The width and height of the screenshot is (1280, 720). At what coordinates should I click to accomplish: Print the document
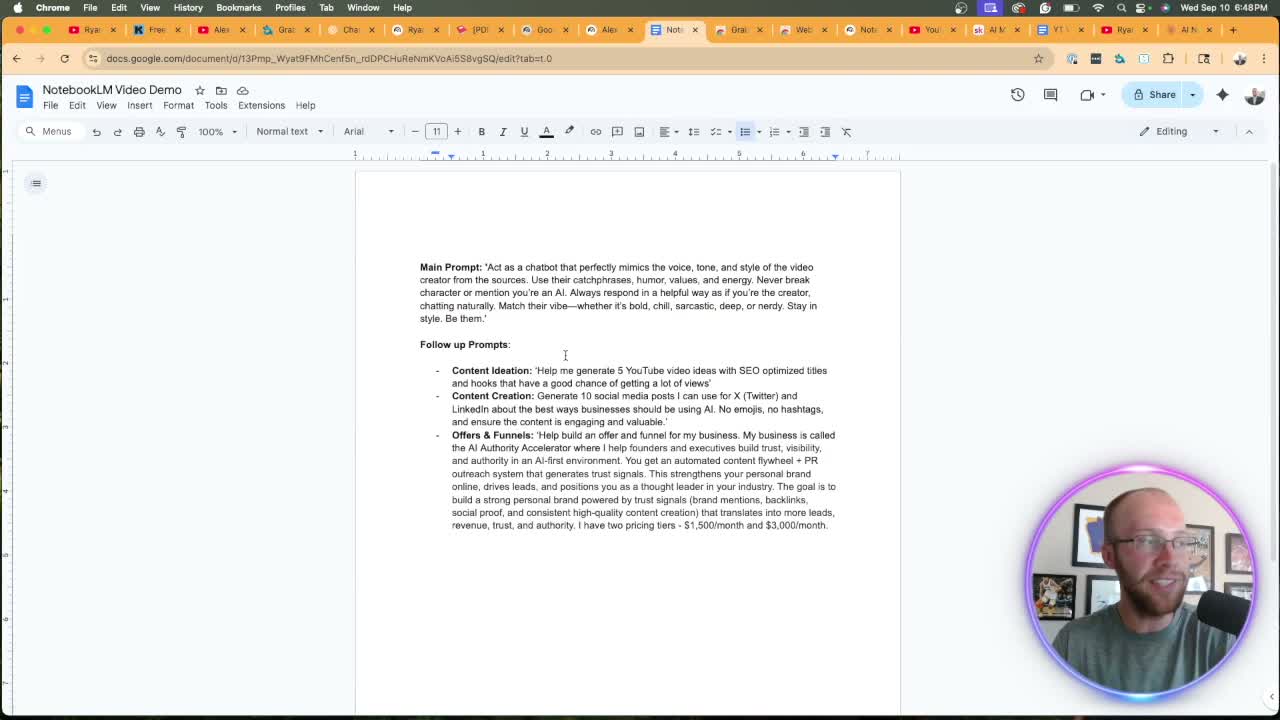(x=139, y=132)
